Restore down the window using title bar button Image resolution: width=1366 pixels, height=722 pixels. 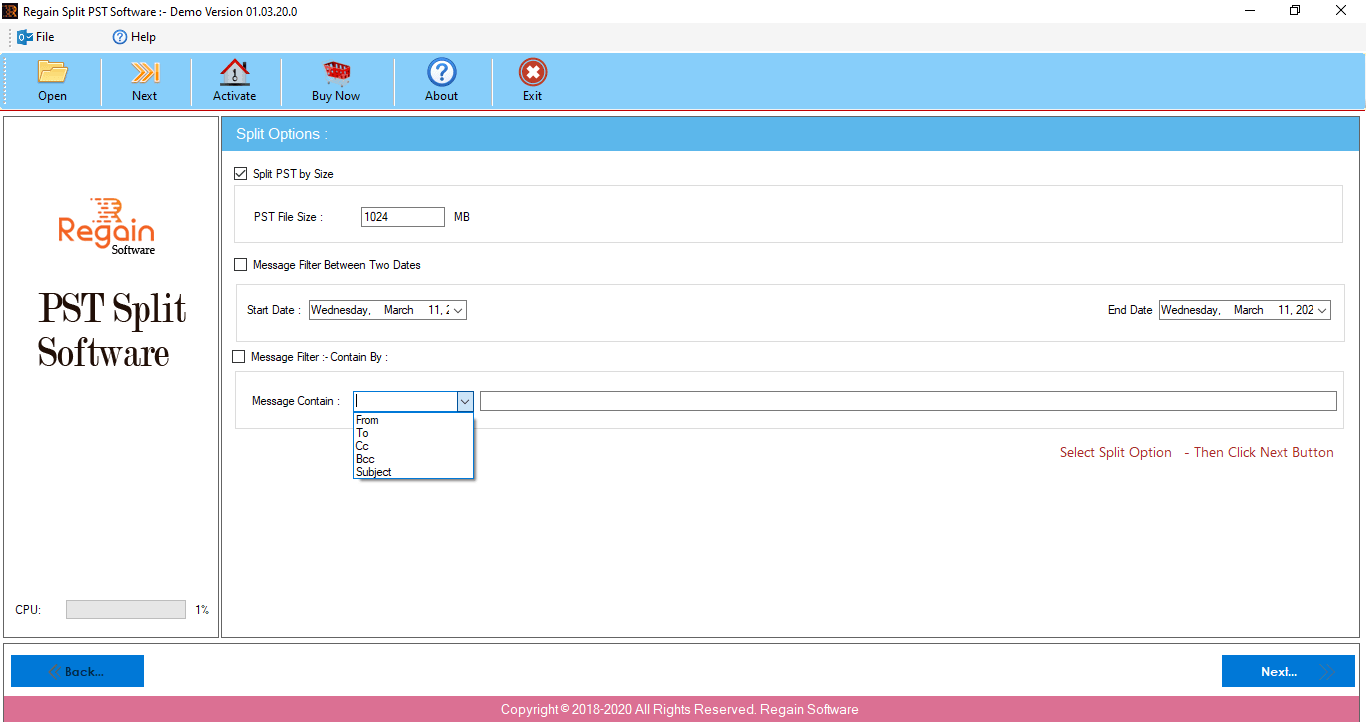[1295, 11]
